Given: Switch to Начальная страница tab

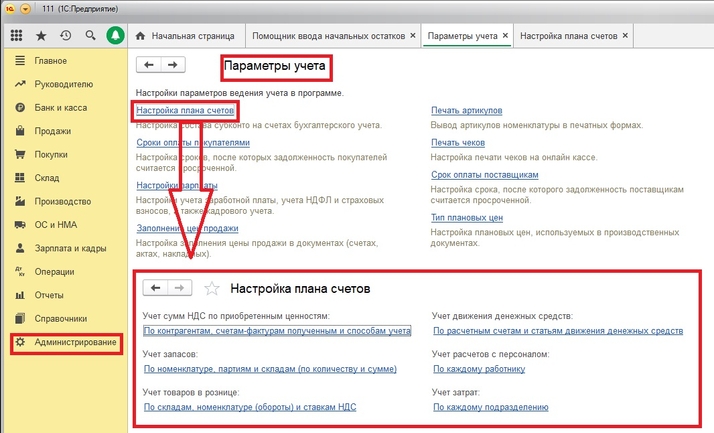Looking at the screenshot, I should pos(189,35).
